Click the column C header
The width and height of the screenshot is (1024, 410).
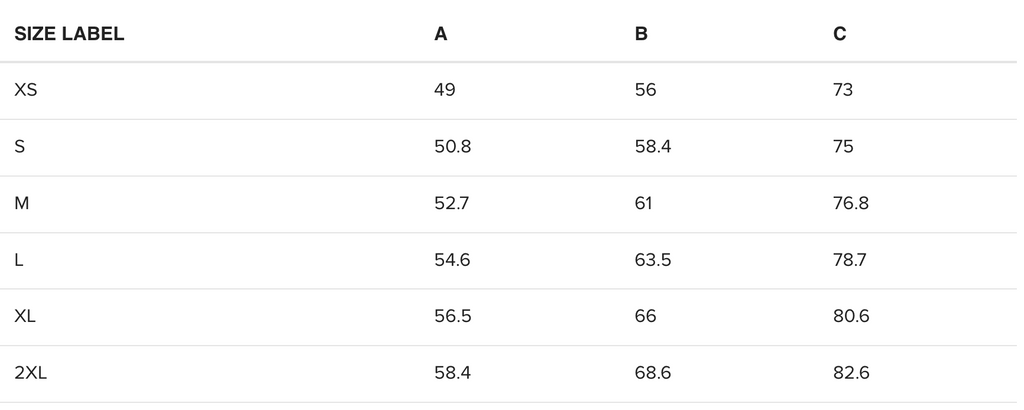[x=840, y=34]
